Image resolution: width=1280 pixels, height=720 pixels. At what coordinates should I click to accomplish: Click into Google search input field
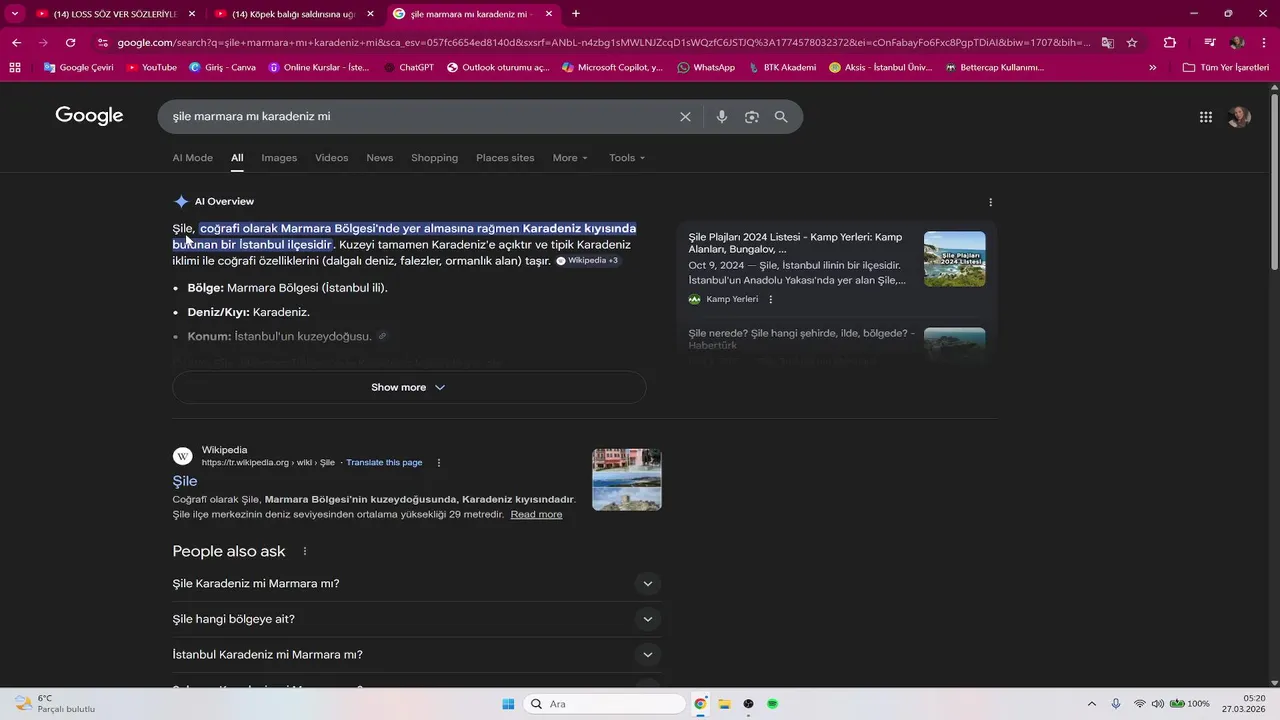[x=420, y=117]
